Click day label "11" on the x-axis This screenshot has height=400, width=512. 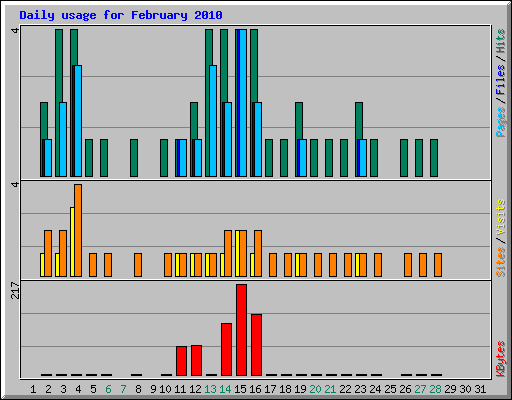point(180,389)
